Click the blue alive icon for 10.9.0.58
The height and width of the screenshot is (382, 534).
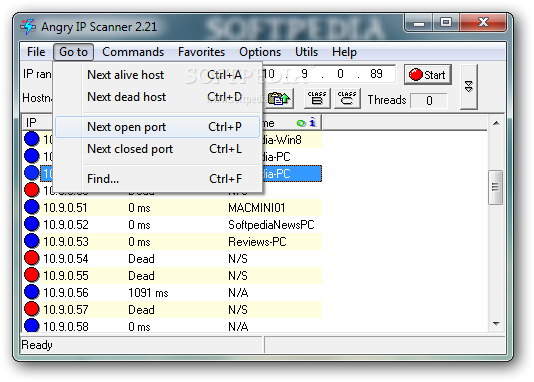(32, 325)
